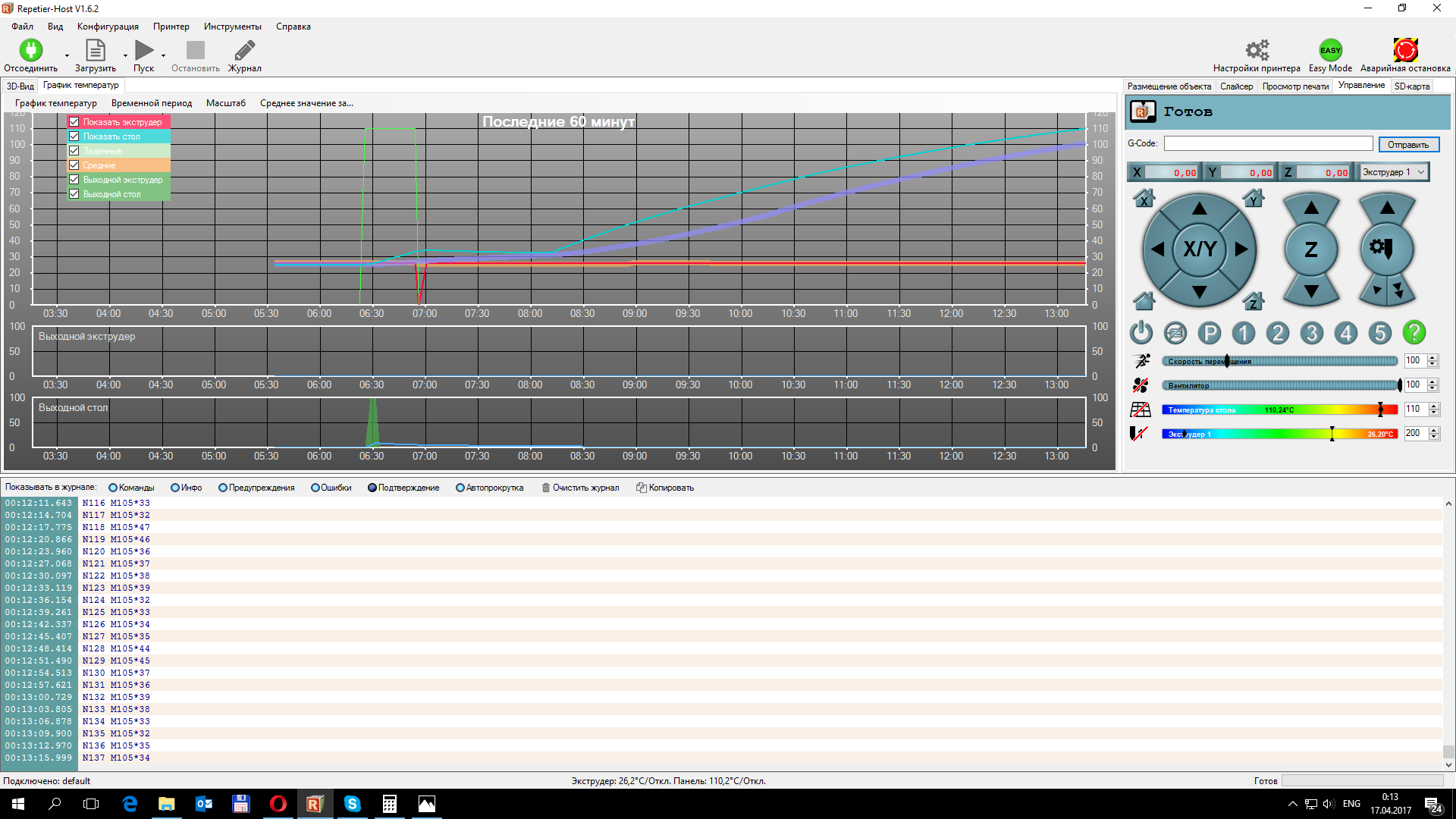Click the Home X axis icon

(x=1144, y=199)
